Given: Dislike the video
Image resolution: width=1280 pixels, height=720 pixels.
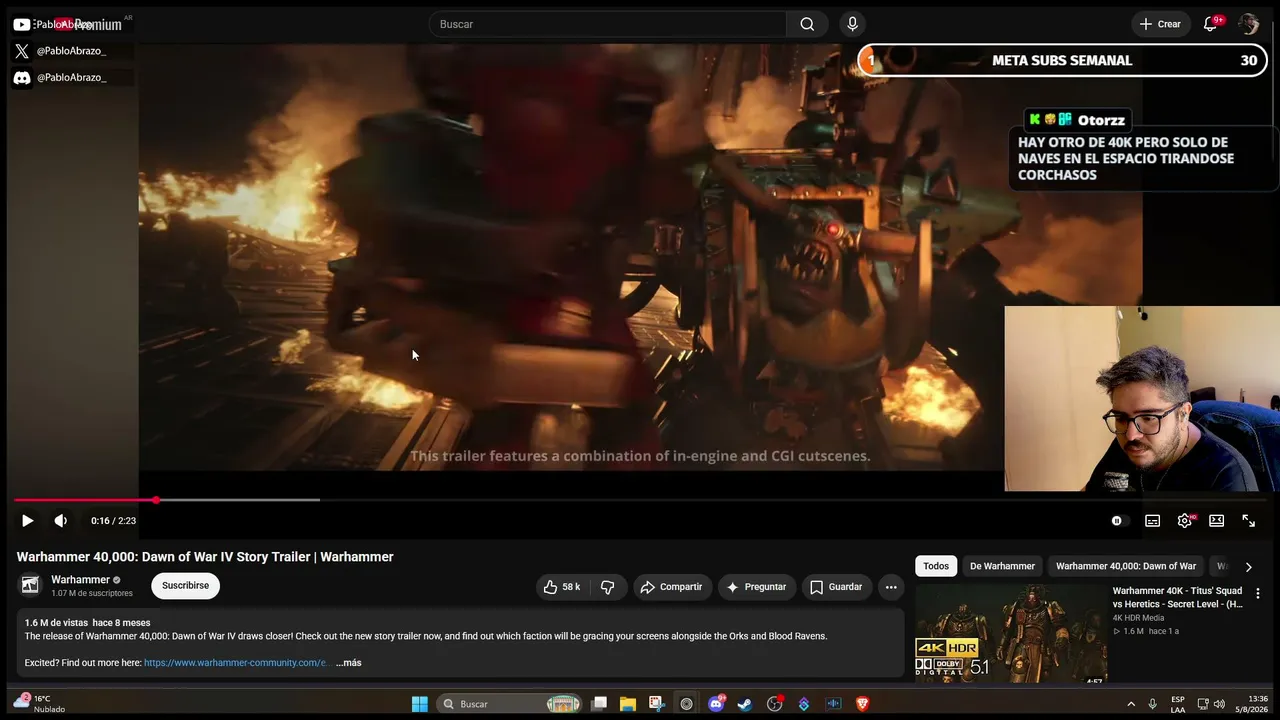Looking at the screenshot, I should 608,587.
